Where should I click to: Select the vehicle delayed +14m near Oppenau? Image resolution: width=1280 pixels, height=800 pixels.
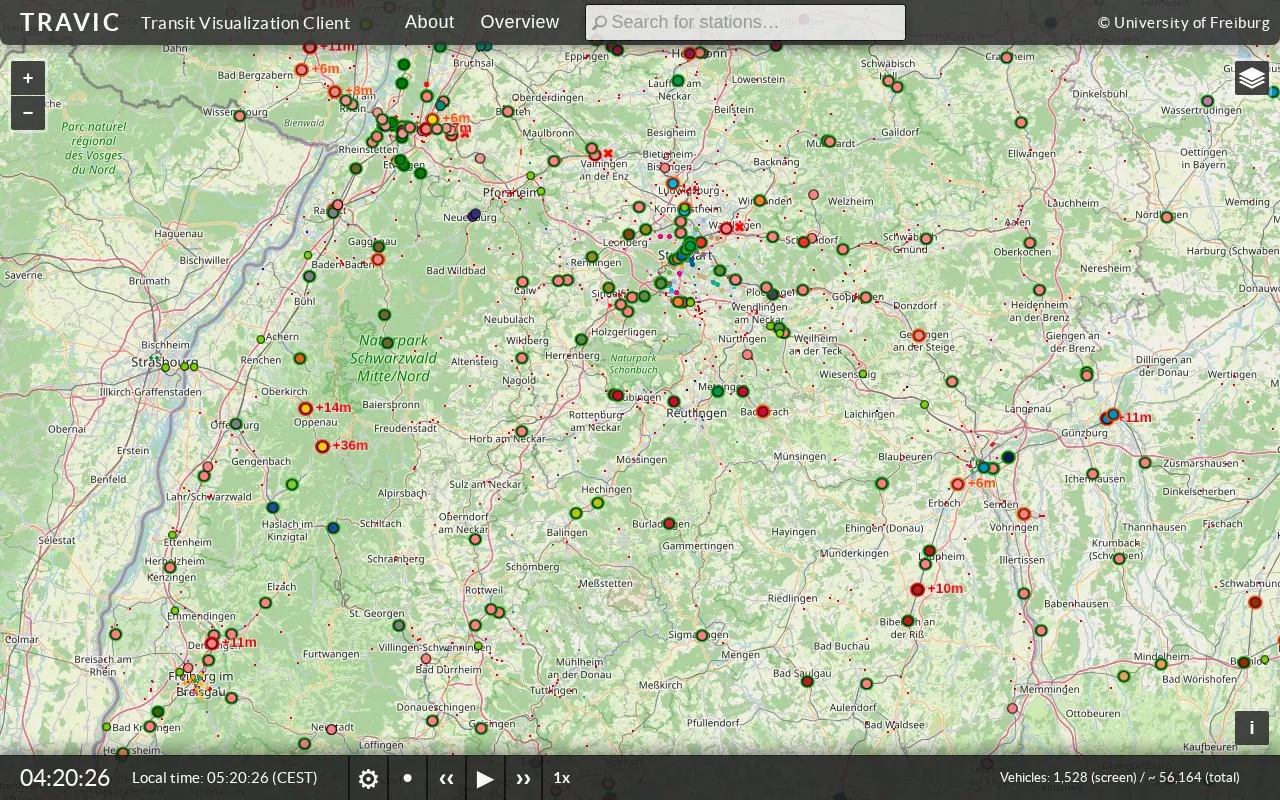click(x=306, y=408)
